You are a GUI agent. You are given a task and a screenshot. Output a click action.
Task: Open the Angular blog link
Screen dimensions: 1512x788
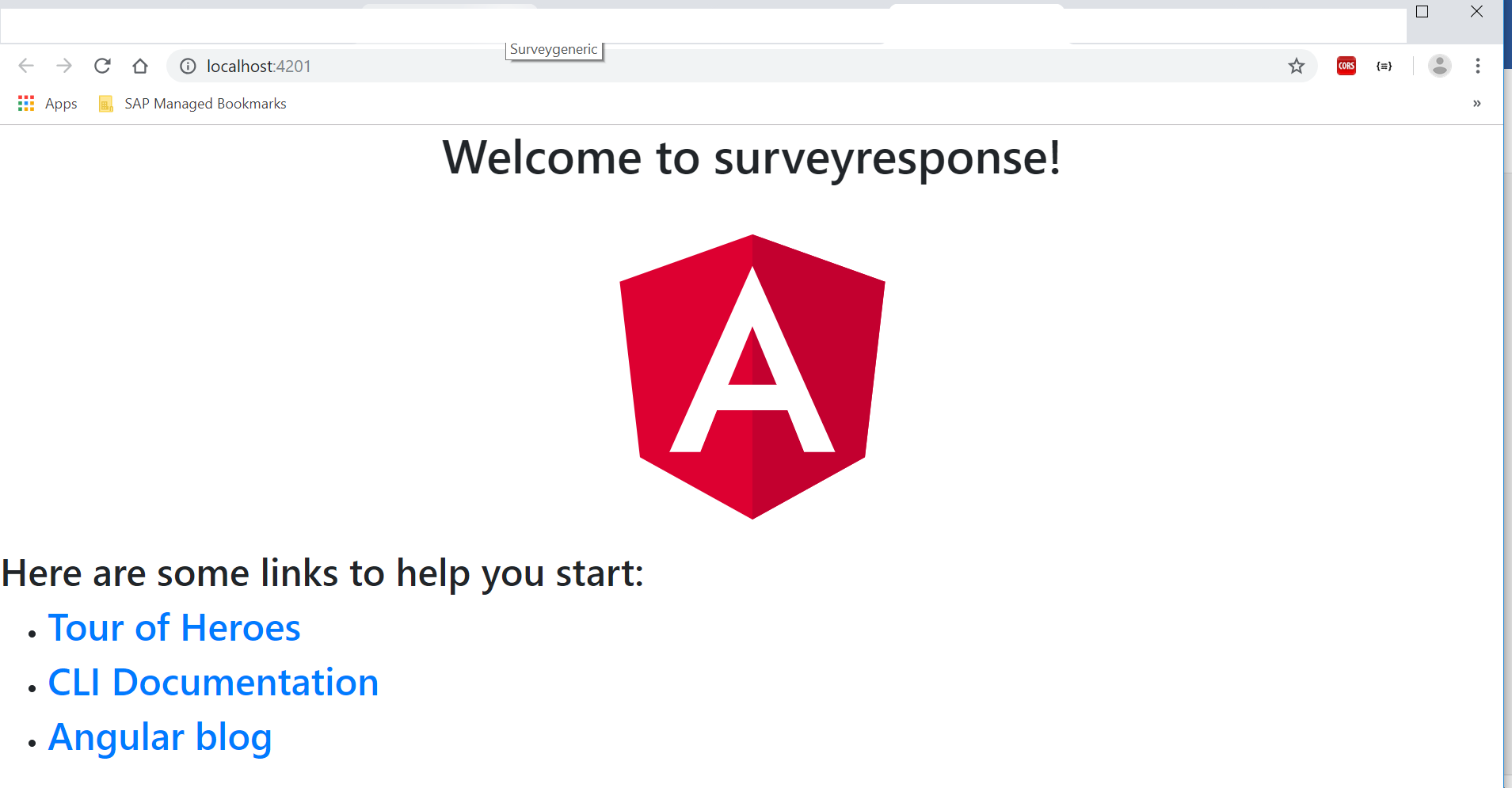click(160, 737)
